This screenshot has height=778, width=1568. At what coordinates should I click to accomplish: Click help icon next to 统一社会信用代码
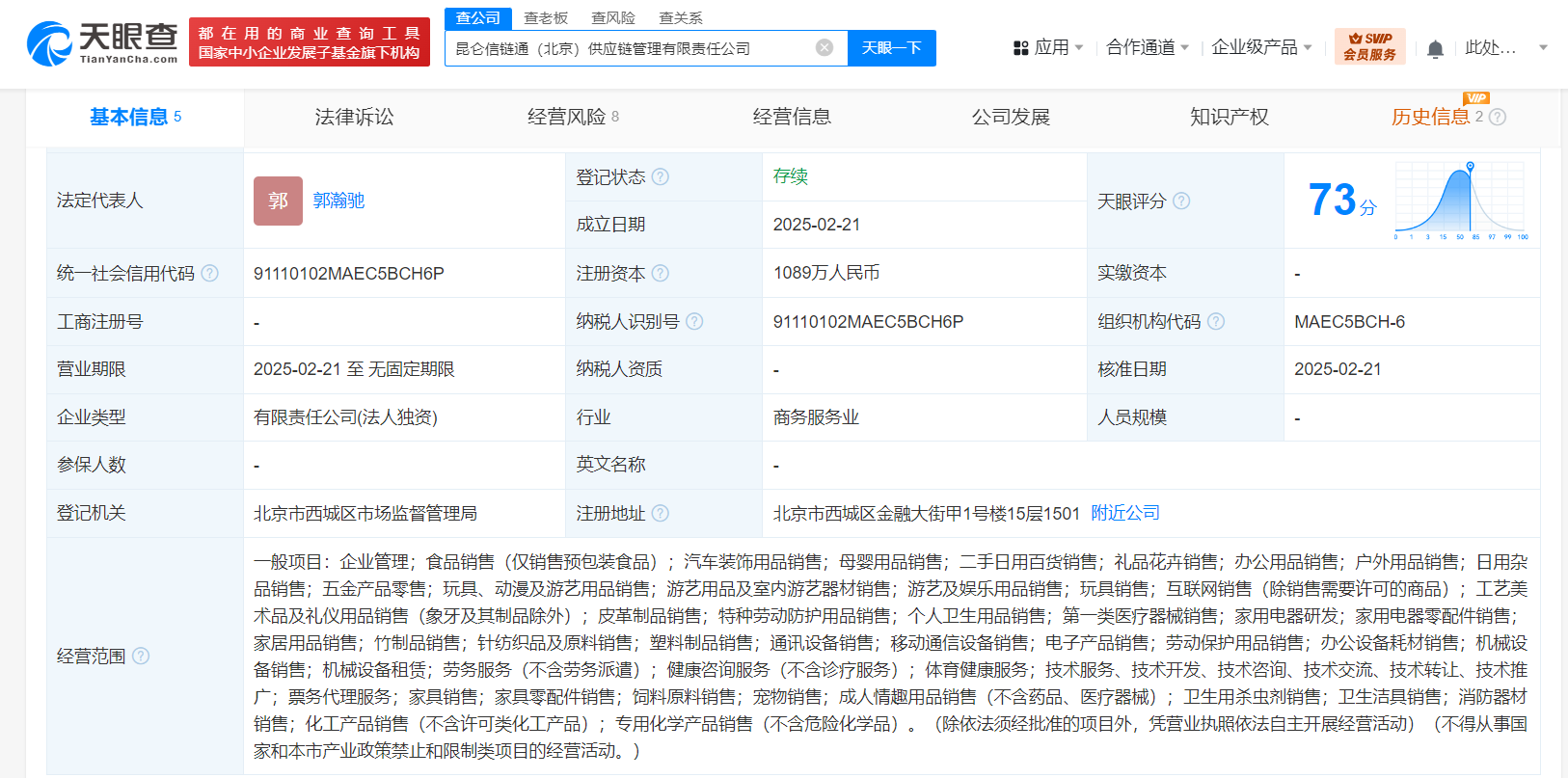pos(209,274)
